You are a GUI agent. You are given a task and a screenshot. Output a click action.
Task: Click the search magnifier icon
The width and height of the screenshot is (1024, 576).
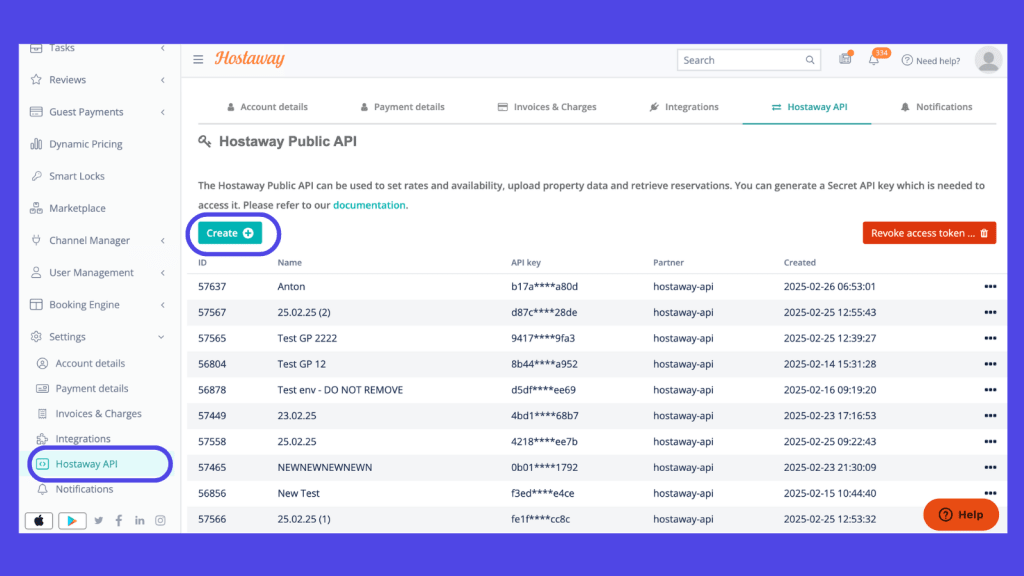click(810, 60)
